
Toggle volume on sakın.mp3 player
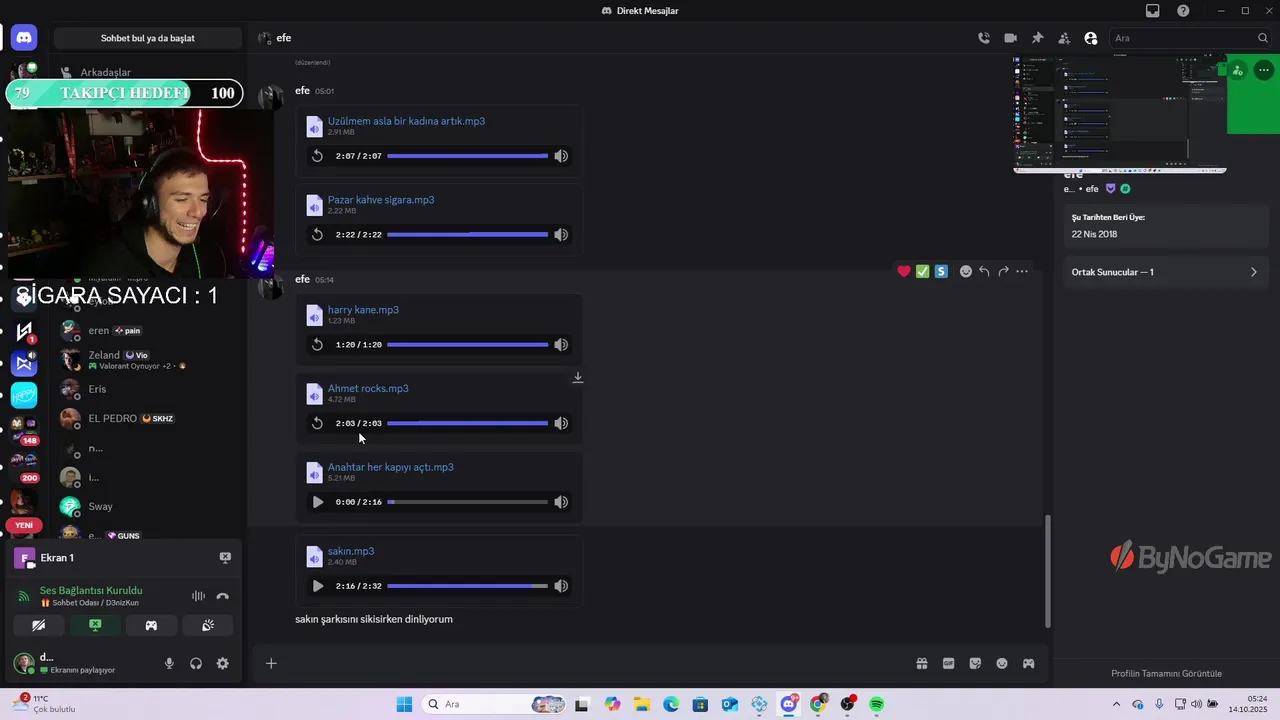click(x=561, y=586)
